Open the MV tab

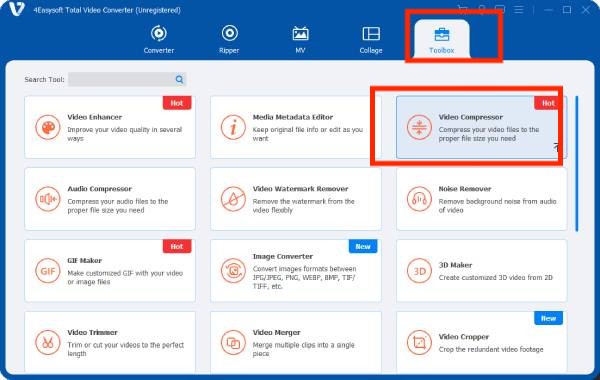point(300,39)
